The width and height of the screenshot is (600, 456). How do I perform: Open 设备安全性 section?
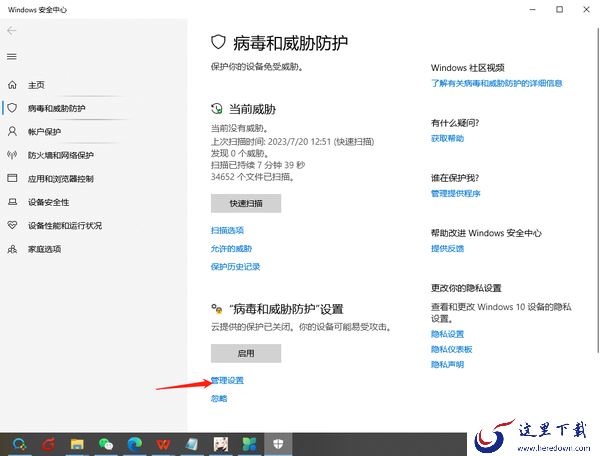coord(48,202)
